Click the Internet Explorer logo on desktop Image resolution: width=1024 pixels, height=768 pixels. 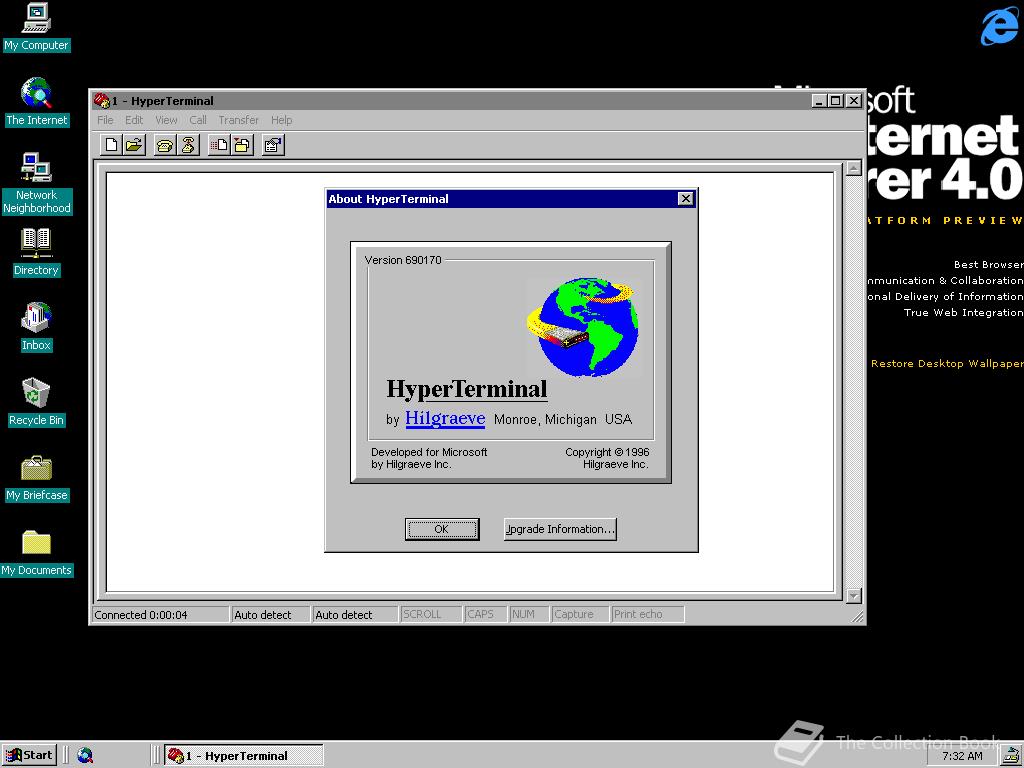click(999, 26)
